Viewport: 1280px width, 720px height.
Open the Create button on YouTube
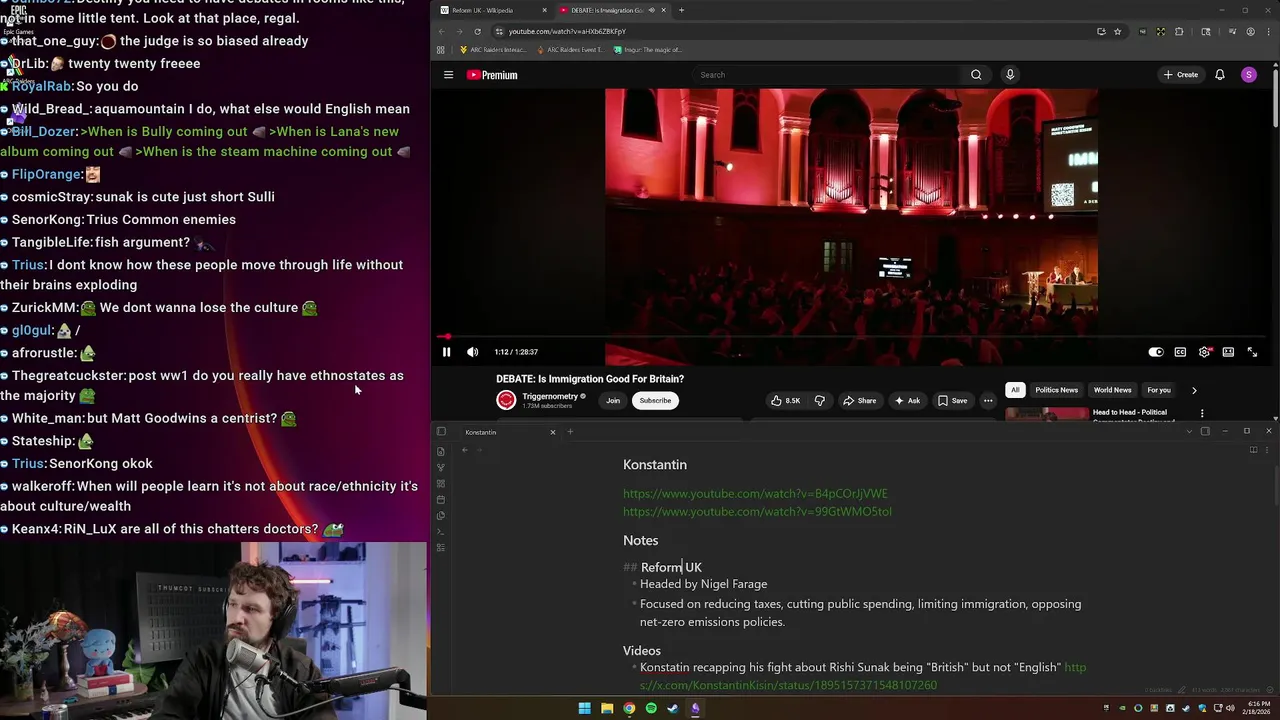pos(1180,75)
